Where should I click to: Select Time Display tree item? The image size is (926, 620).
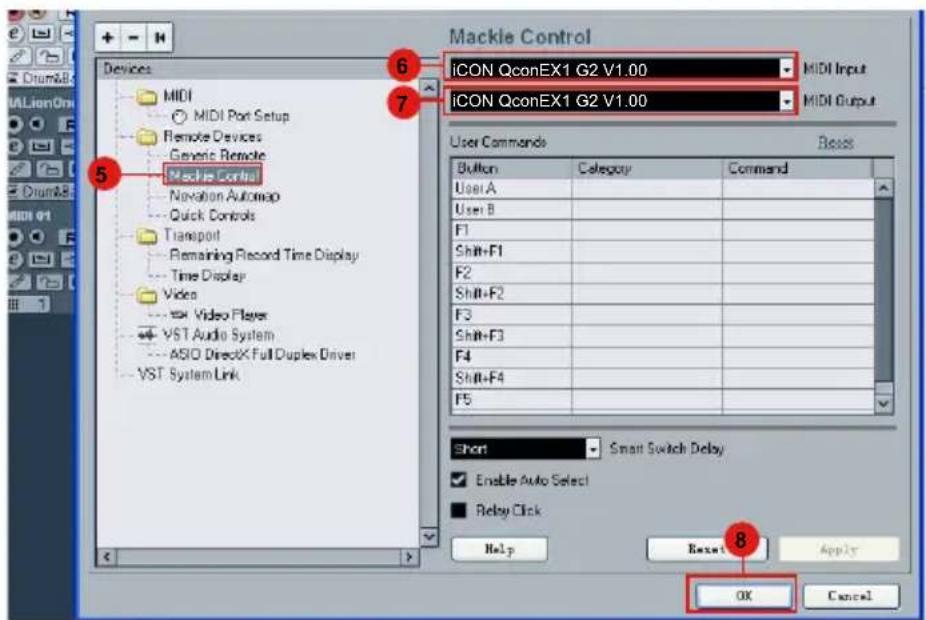[x=207, y=275]
